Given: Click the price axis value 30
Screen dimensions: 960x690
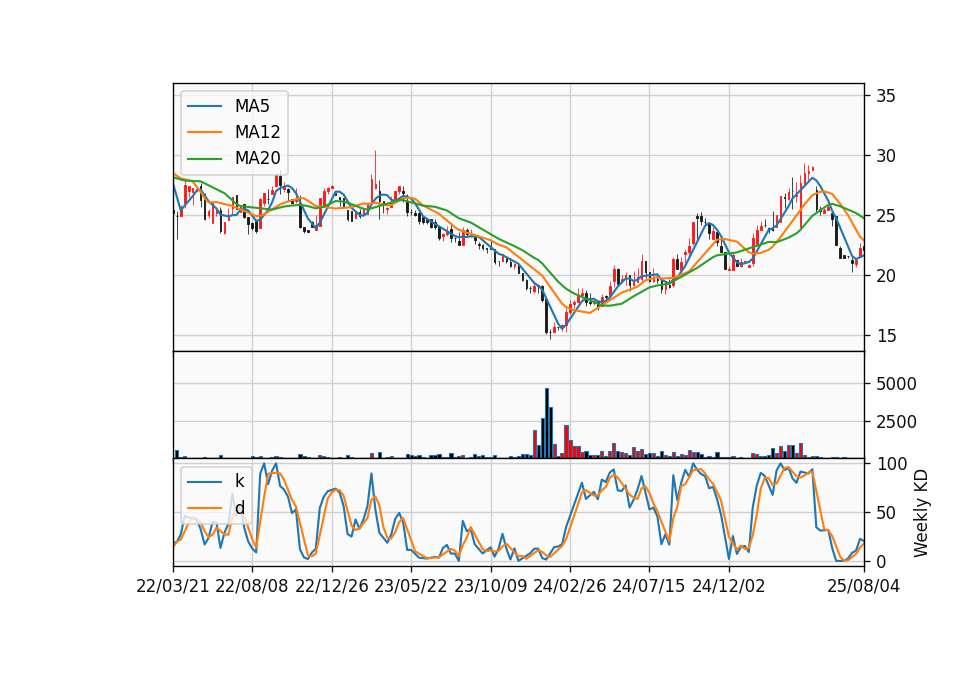Looking at the screenshot, I should click(x=886, y=156).
